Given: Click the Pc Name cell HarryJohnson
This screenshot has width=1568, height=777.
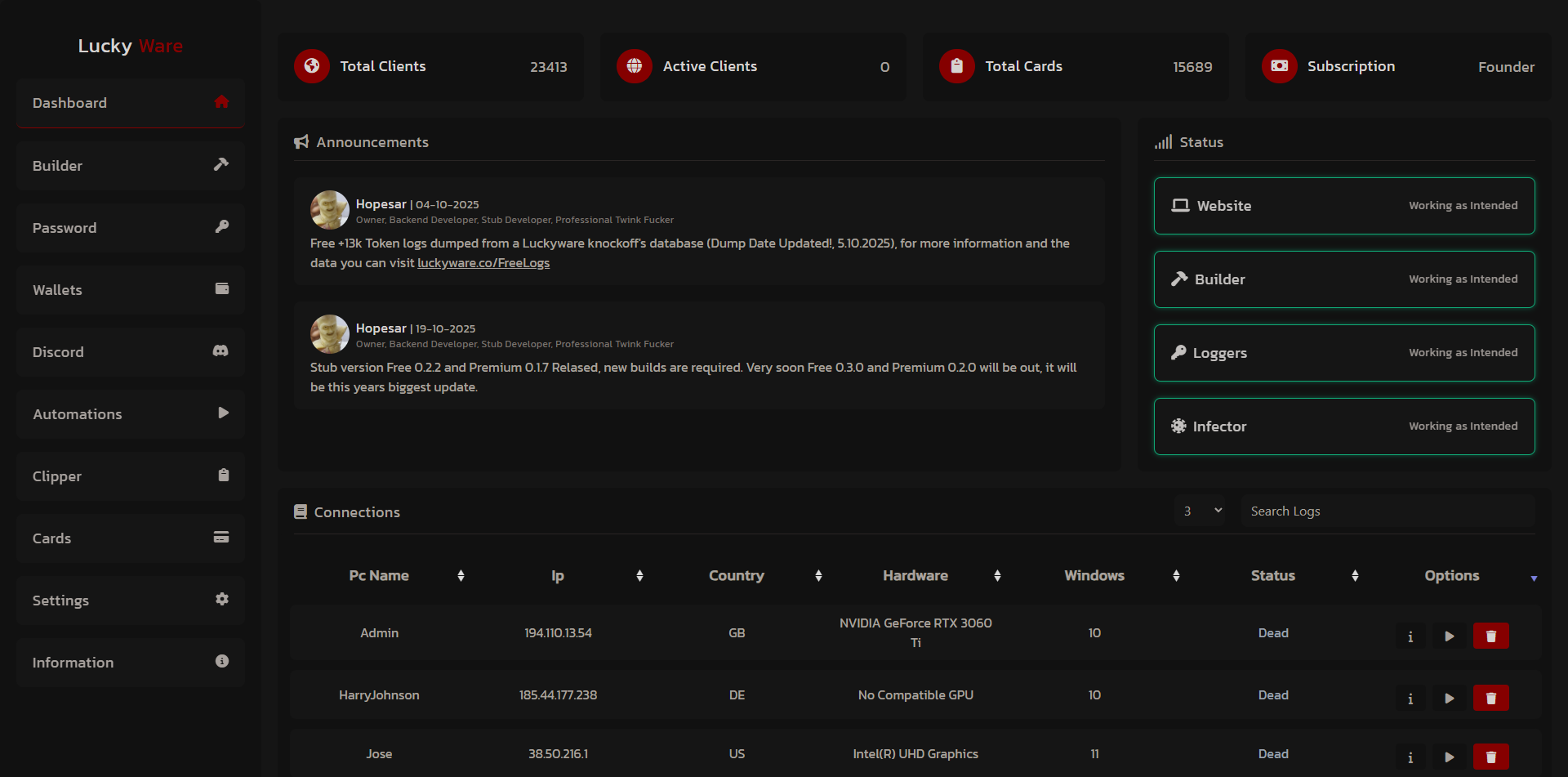Looking at the screenshot, I should pyautogui.click(x=379, y=695).
